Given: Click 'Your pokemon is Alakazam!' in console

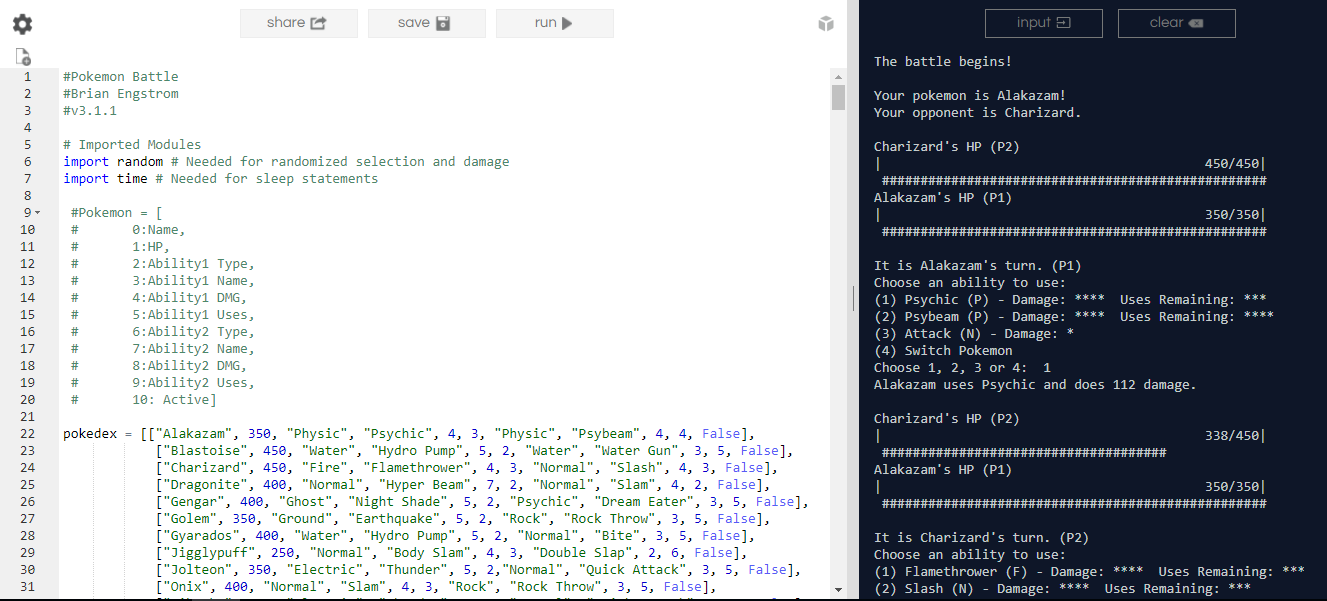Looking at the screenshot, I should pos(970,96).
